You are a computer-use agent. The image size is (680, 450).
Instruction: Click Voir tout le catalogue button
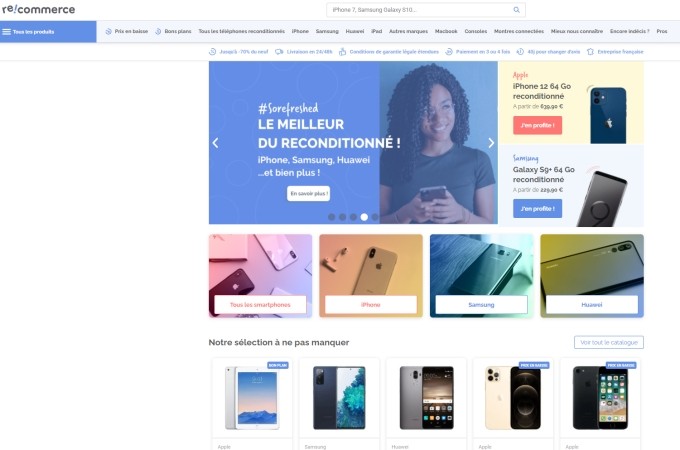point(608,342)
